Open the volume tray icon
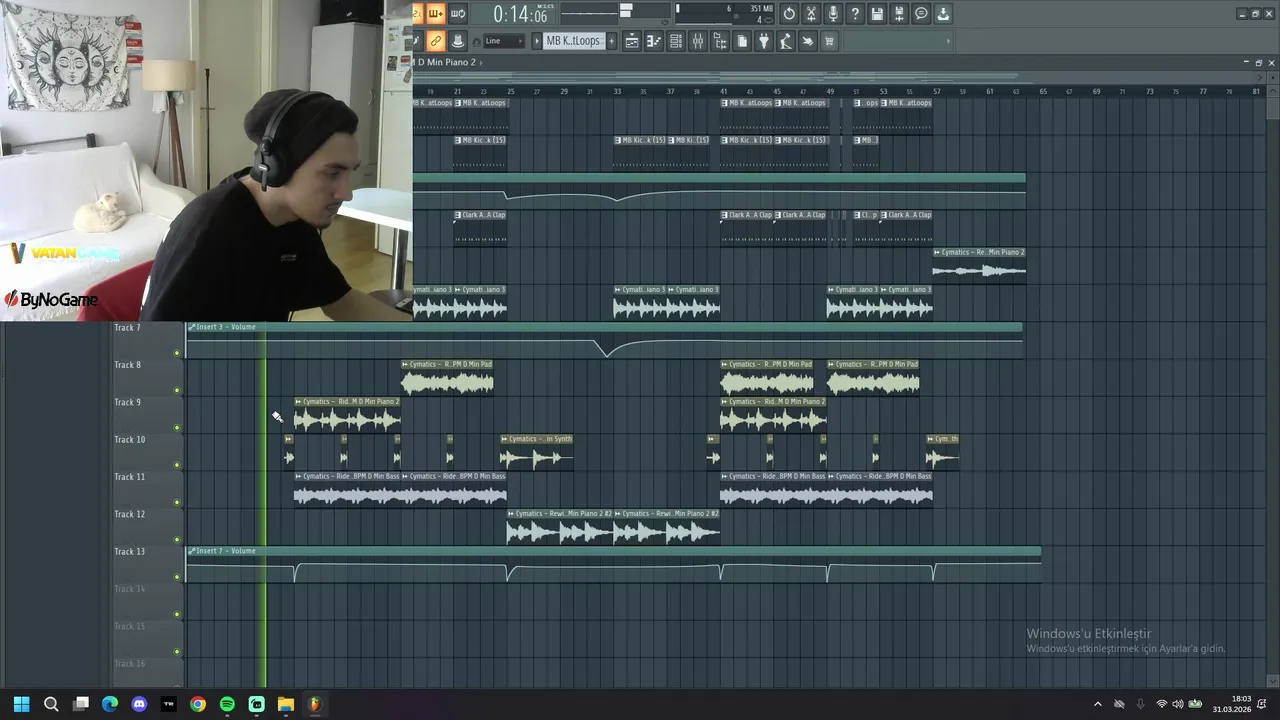Image resolution: width=1280 pixels, height=720 pixels. coord(1178,704)
